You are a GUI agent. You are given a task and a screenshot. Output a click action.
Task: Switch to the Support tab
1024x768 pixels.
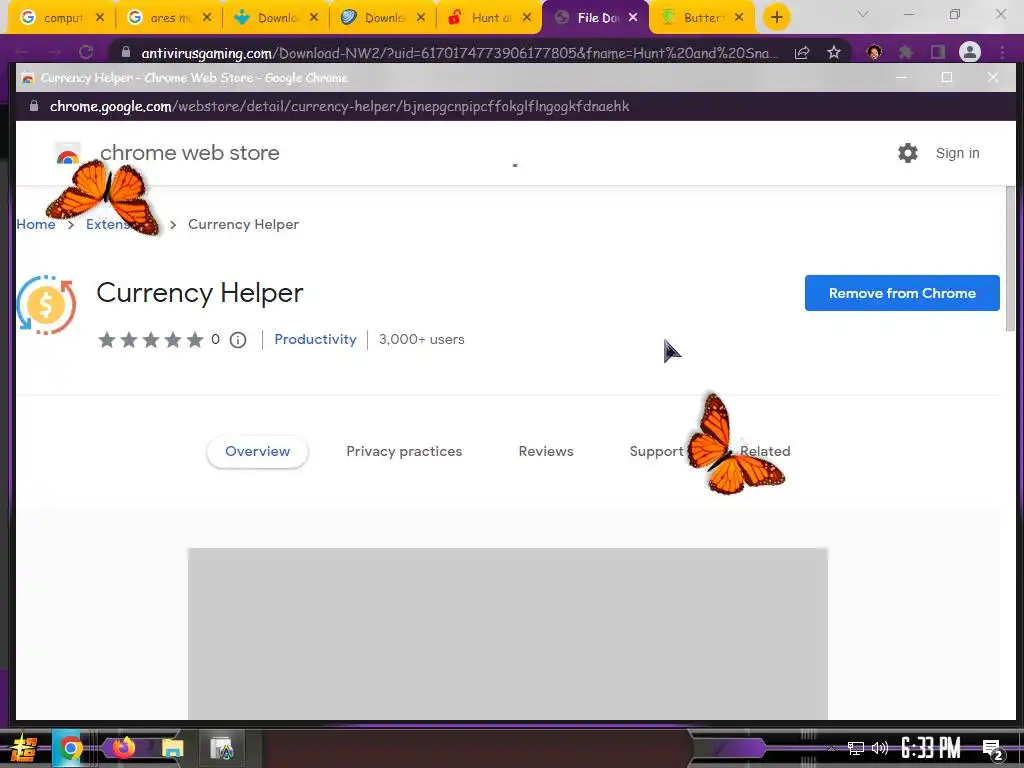pos(656,451)
